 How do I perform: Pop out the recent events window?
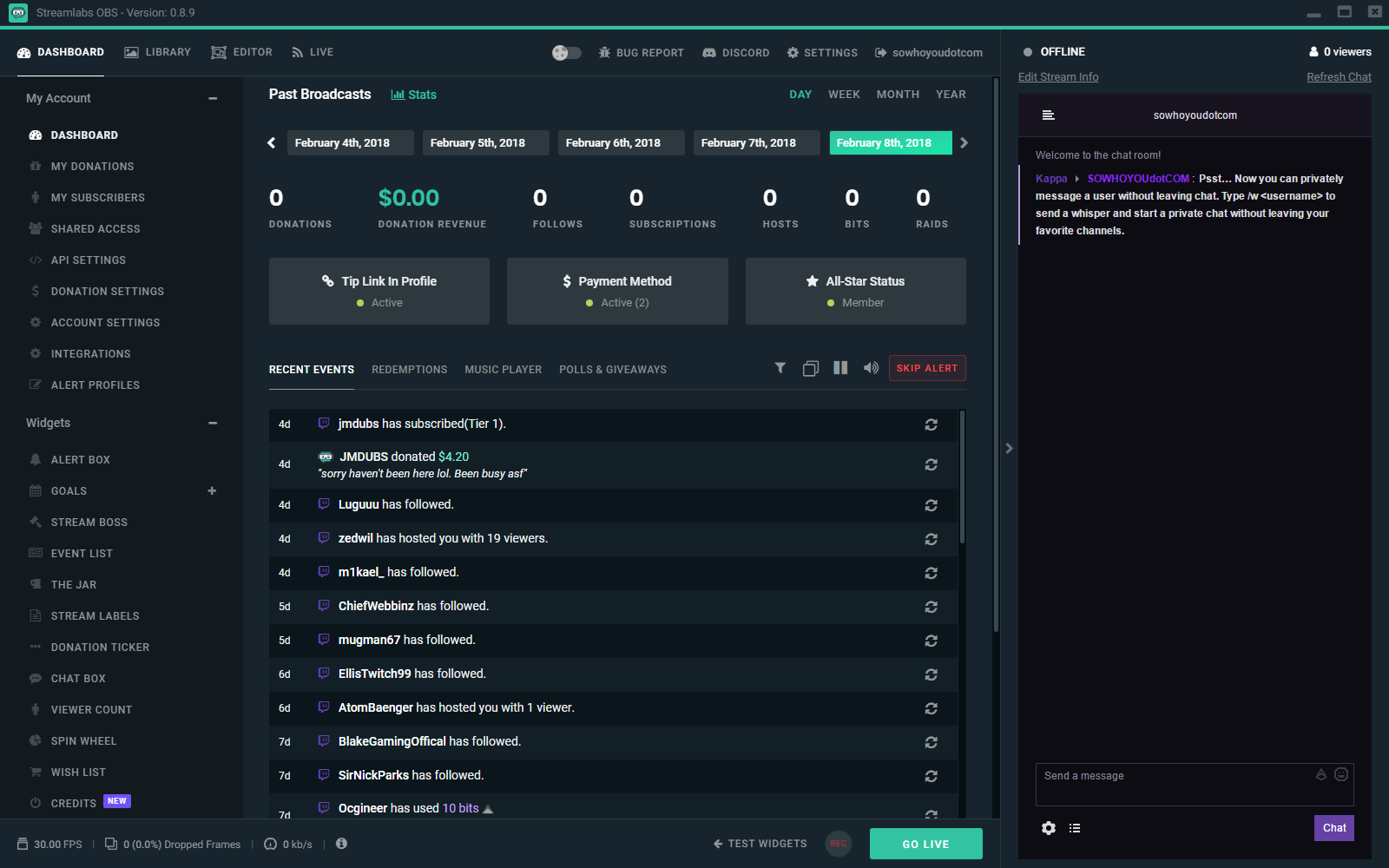coord(811,368)
